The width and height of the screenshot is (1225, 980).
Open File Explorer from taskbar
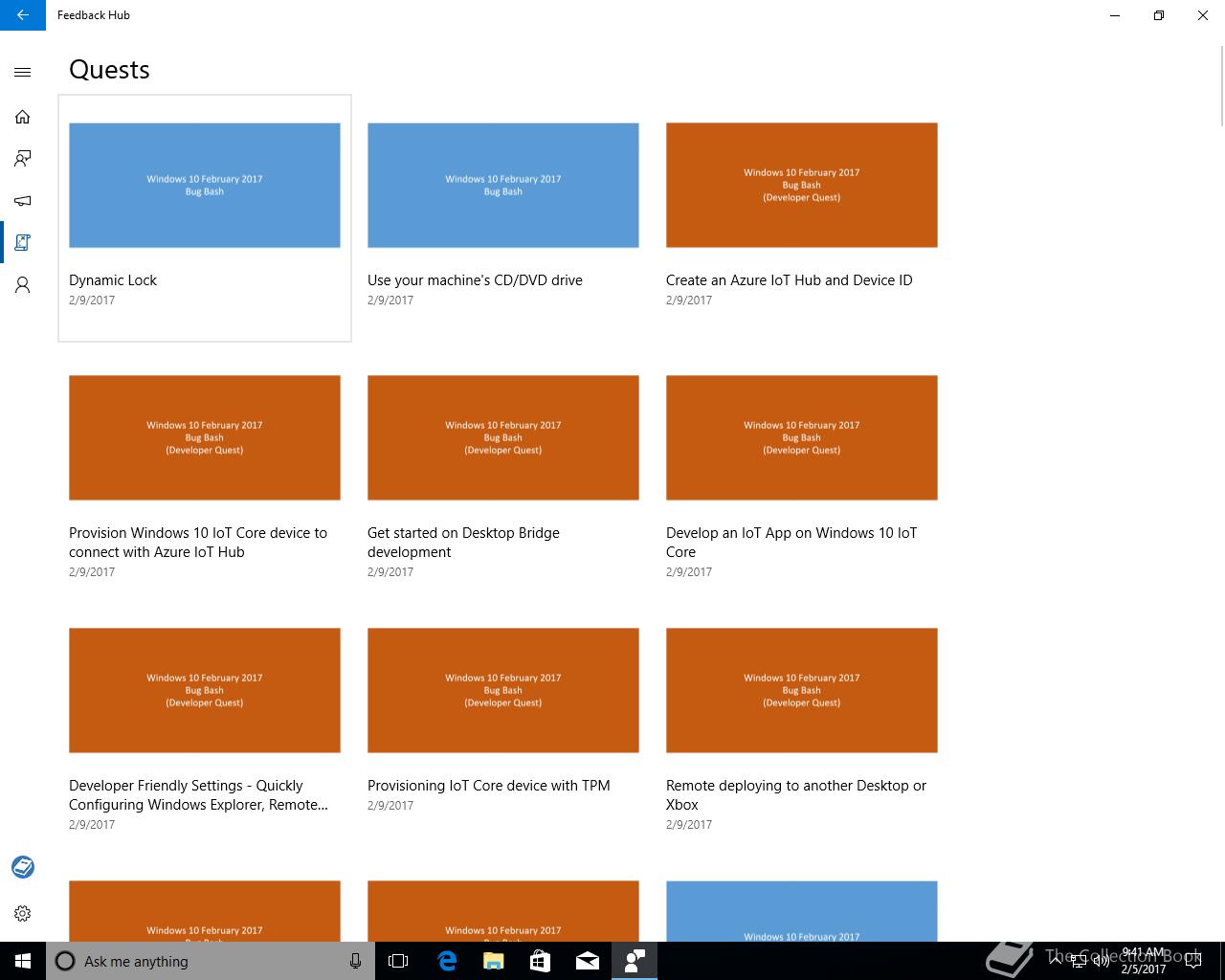pyautogui.click(x=494, y=961)
